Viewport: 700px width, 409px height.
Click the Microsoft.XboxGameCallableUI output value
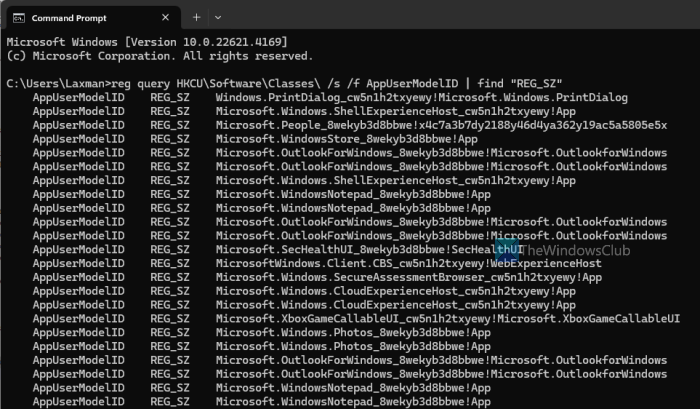tap(448, 319)
